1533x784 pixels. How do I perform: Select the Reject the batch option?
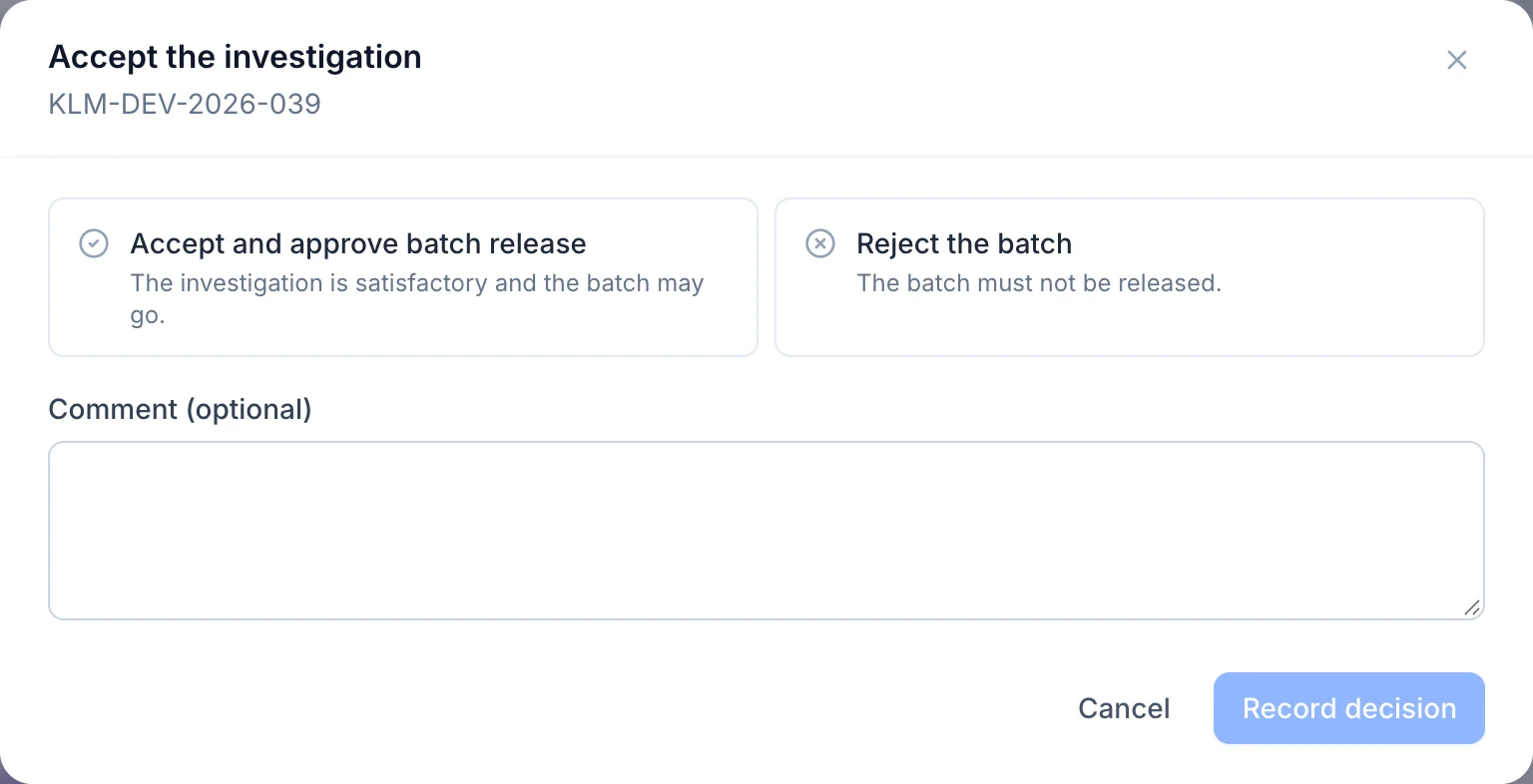click(1130, 277)
